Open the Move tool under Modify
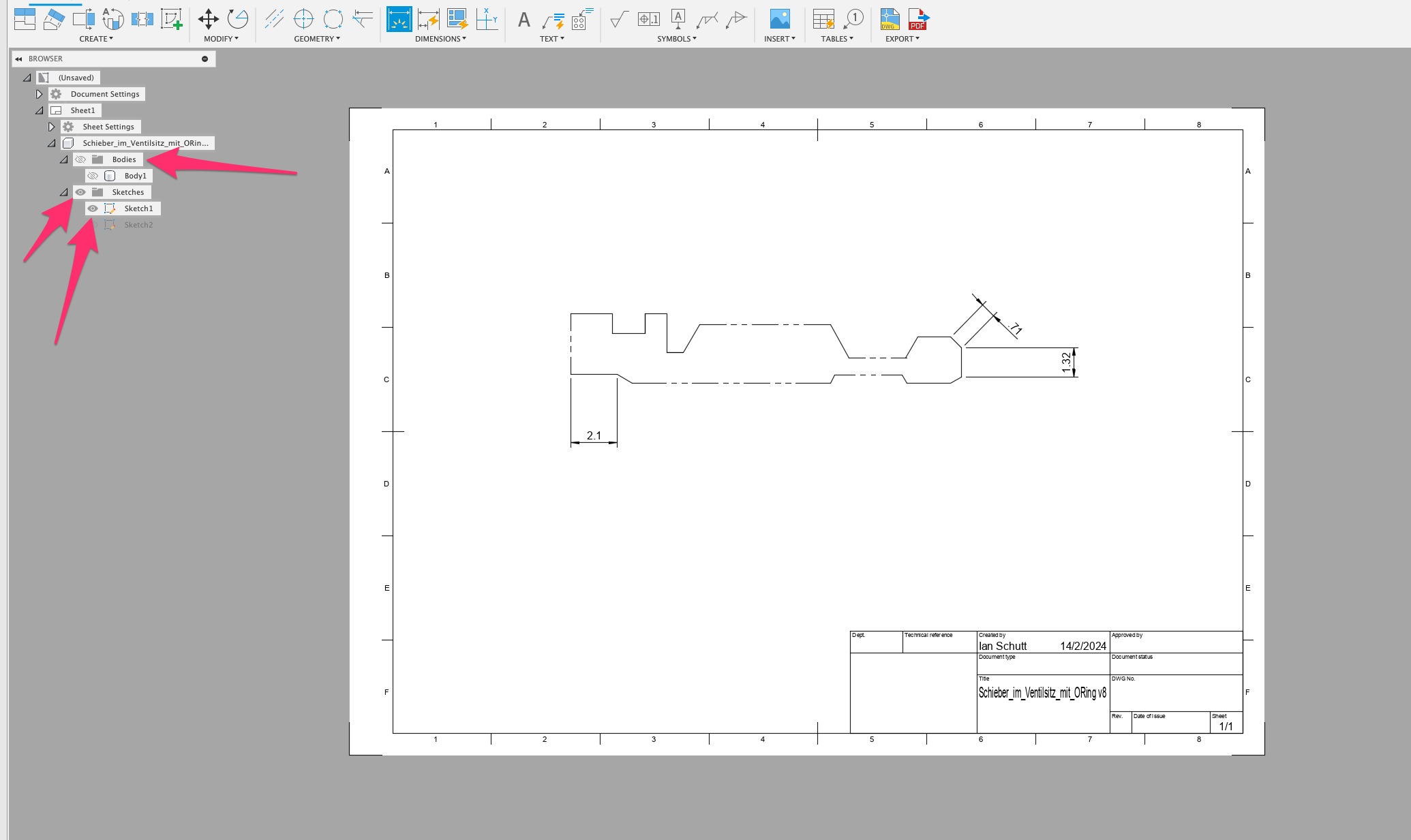 tap(208, 18)
